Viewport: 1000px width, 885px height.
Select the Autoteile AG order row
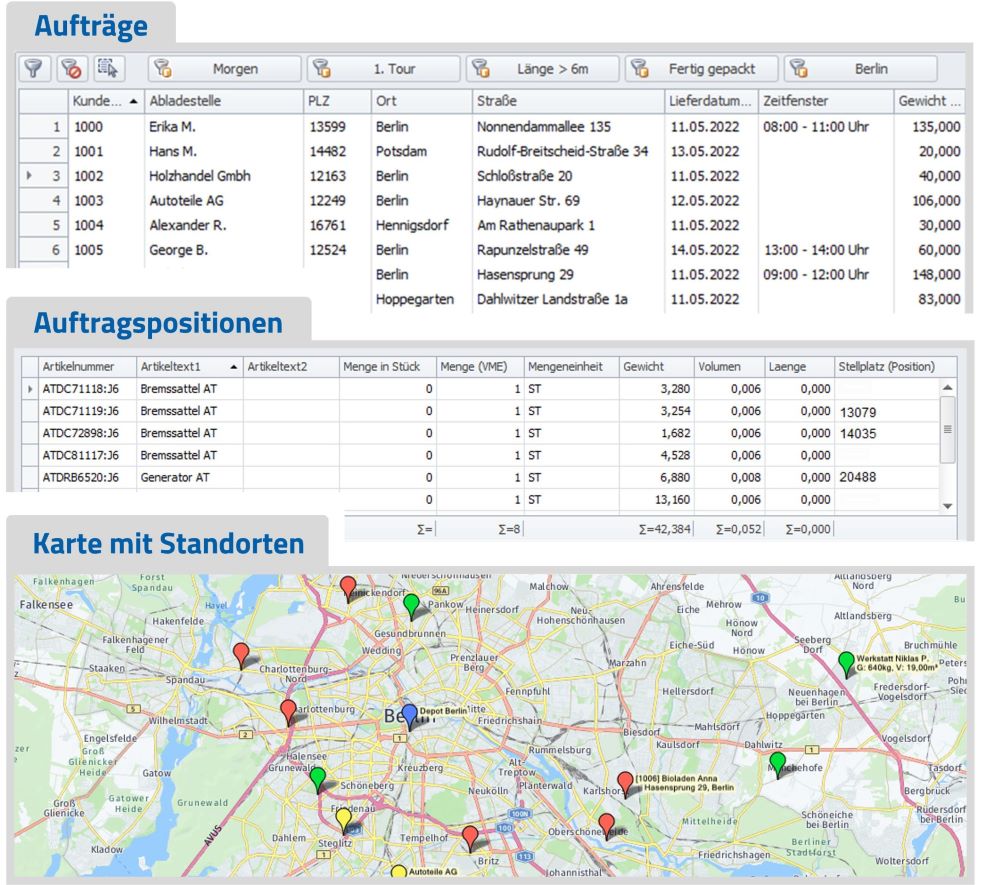pyautogui.click(x=492, y=201)
